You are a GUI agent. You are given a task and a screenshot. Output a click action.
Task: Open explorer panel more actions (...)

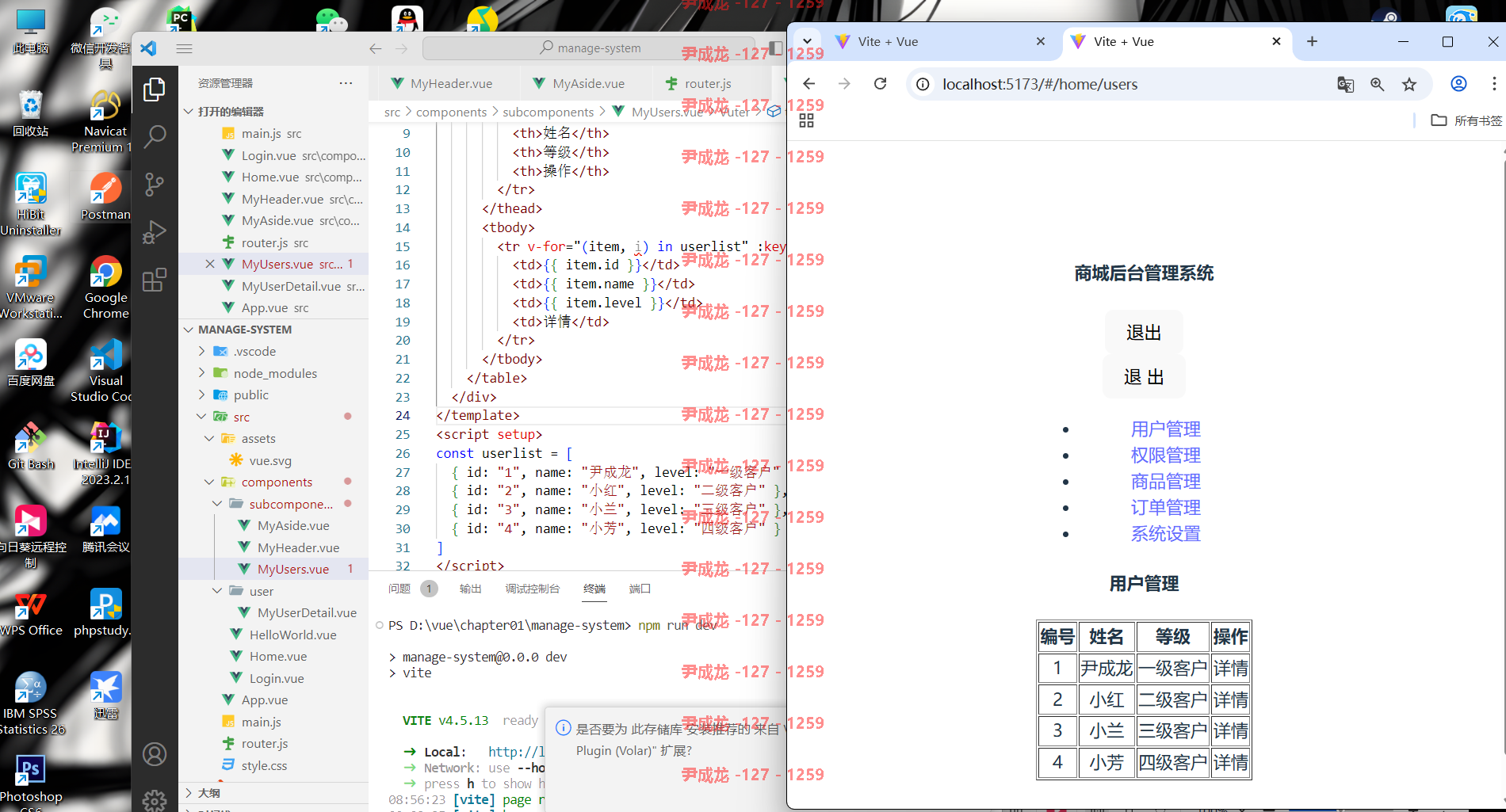pos(346,83)
